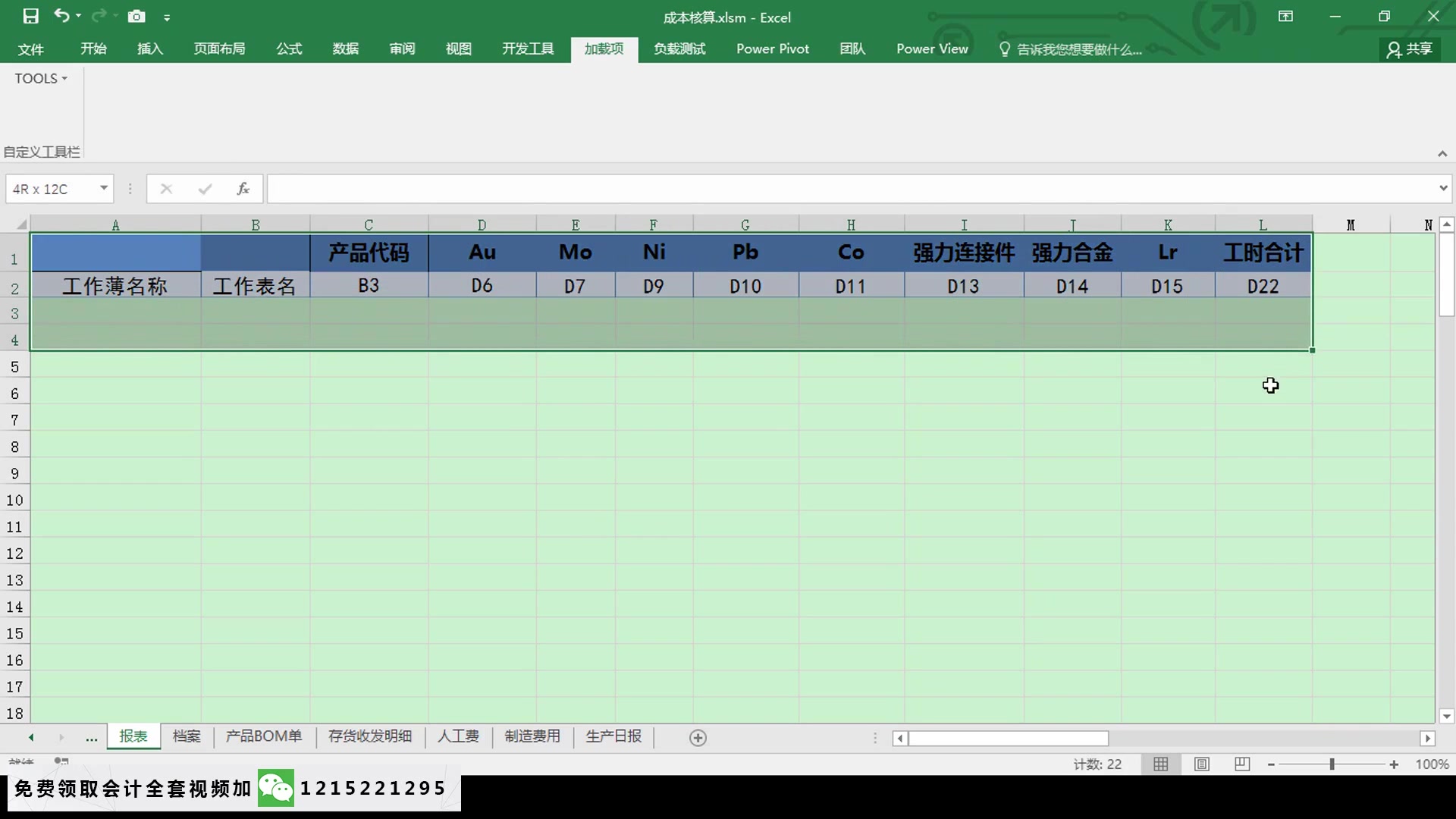
Task: Select column M header
Action: click(1351, 224)
